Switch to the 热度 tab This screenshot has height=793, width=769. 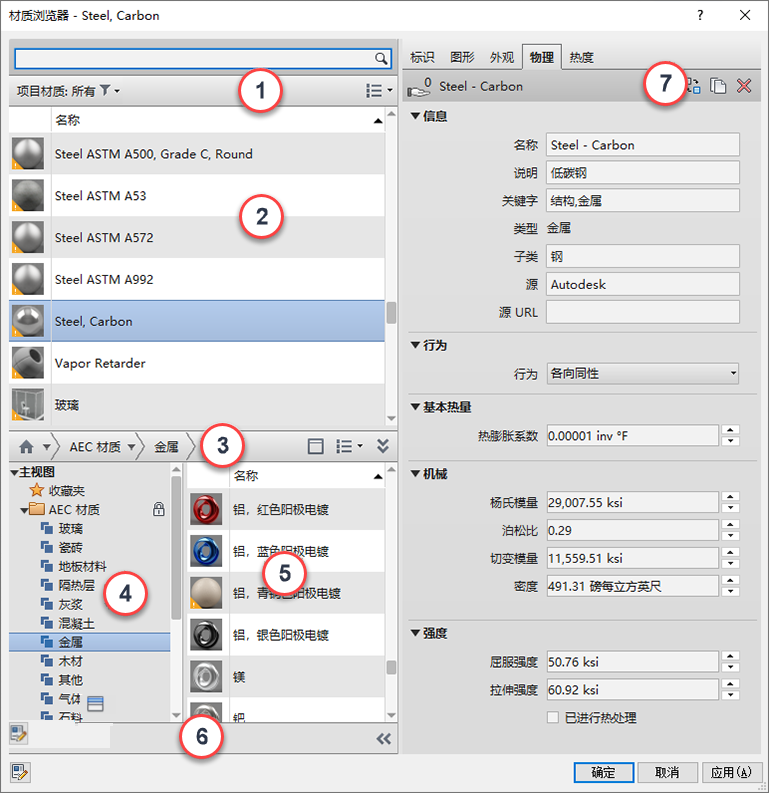tap(581, 58)
